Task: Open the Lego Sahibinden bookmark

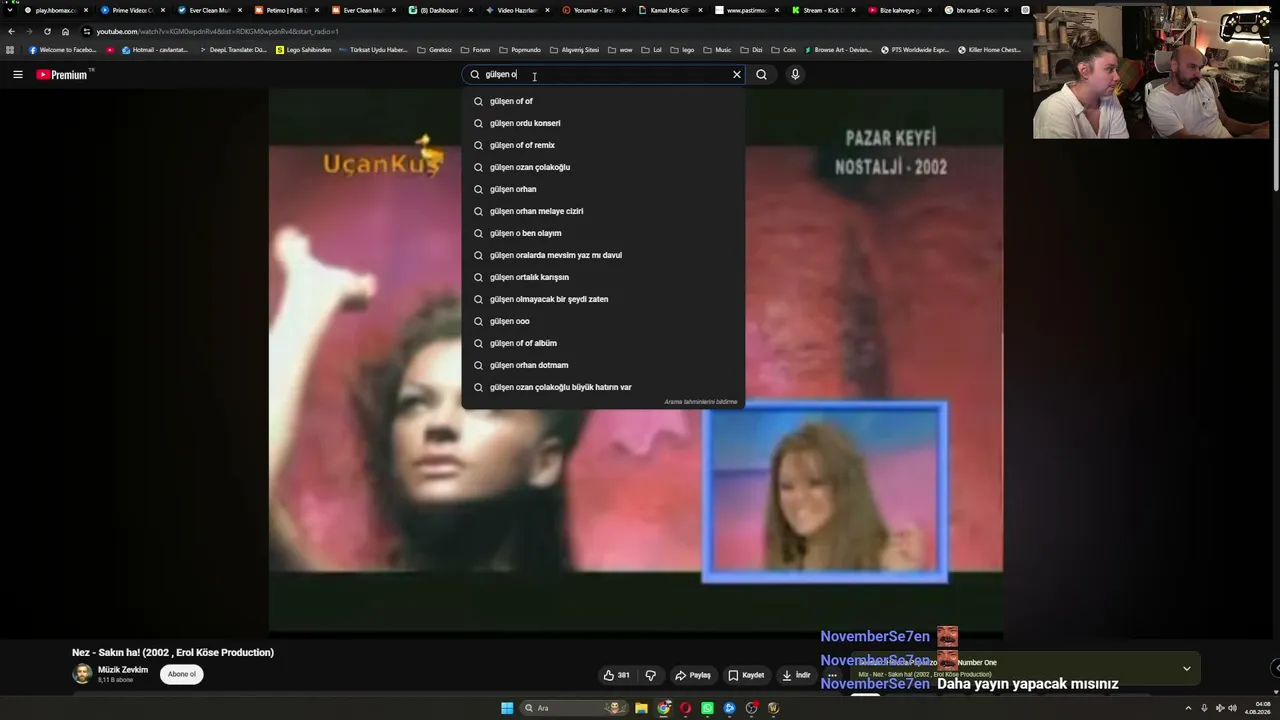Action: point(304,50)
